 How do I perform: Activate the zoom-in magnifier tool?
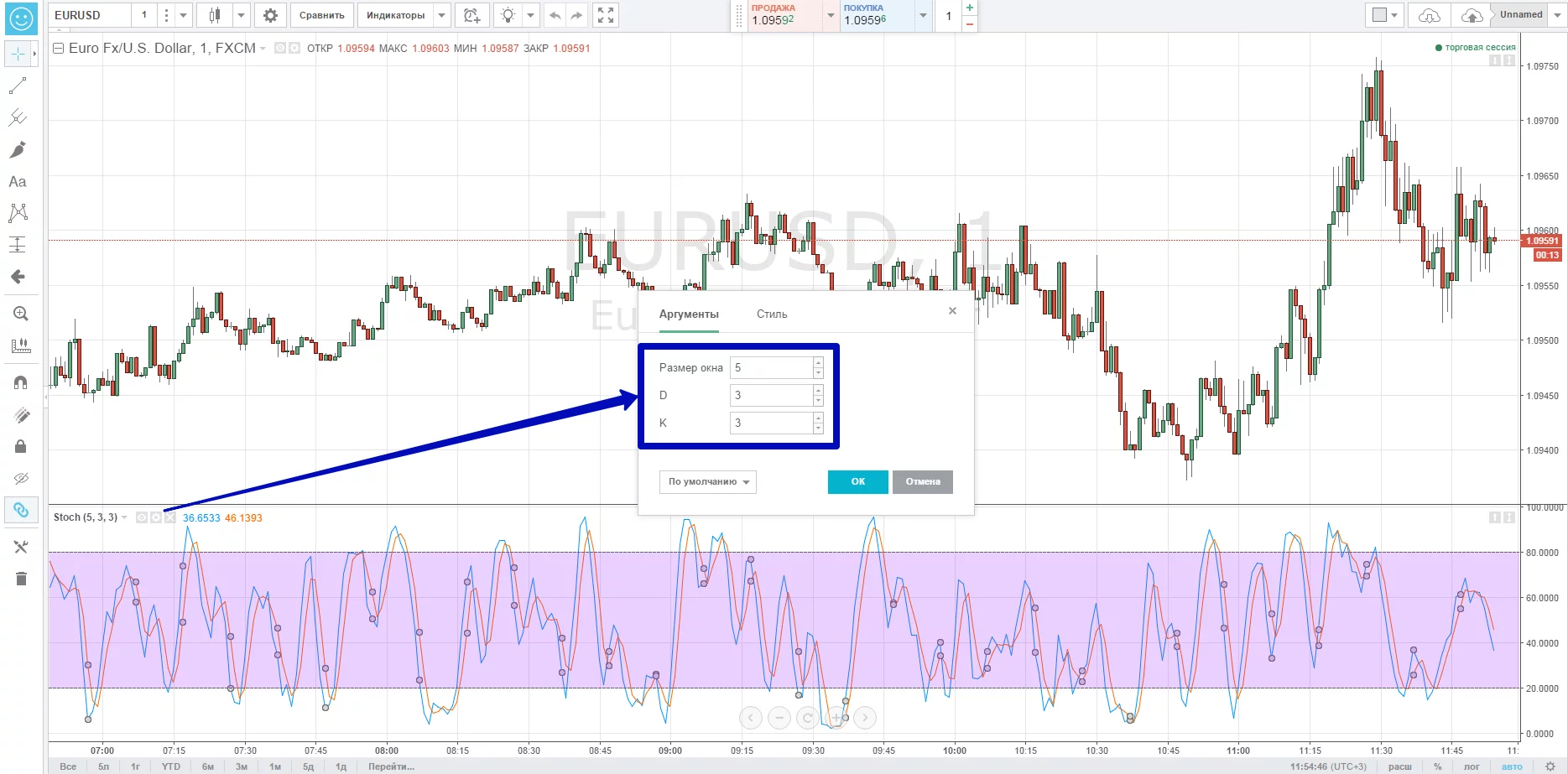20,314
